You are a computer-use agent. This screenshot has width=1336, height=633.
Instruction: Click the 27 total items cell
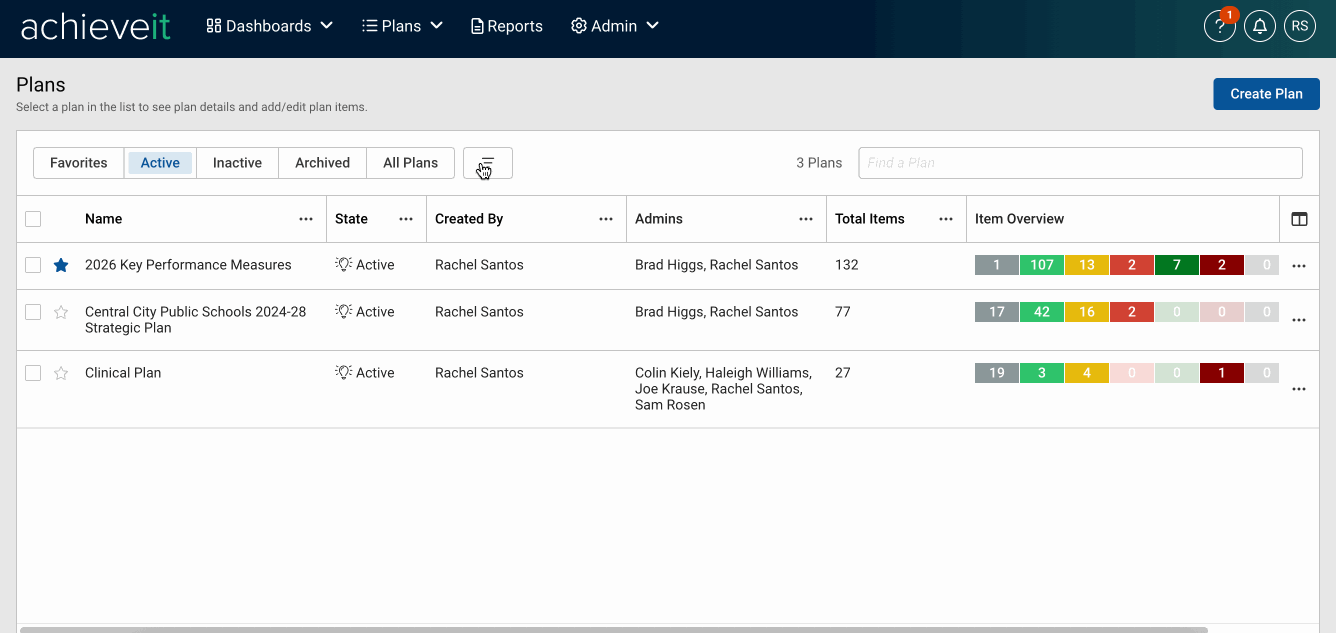pos(843,373)
